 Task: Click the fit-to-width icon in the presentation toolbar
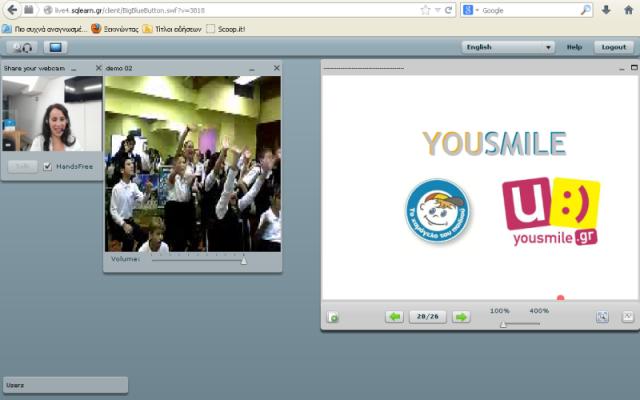[x=602, y=317]
